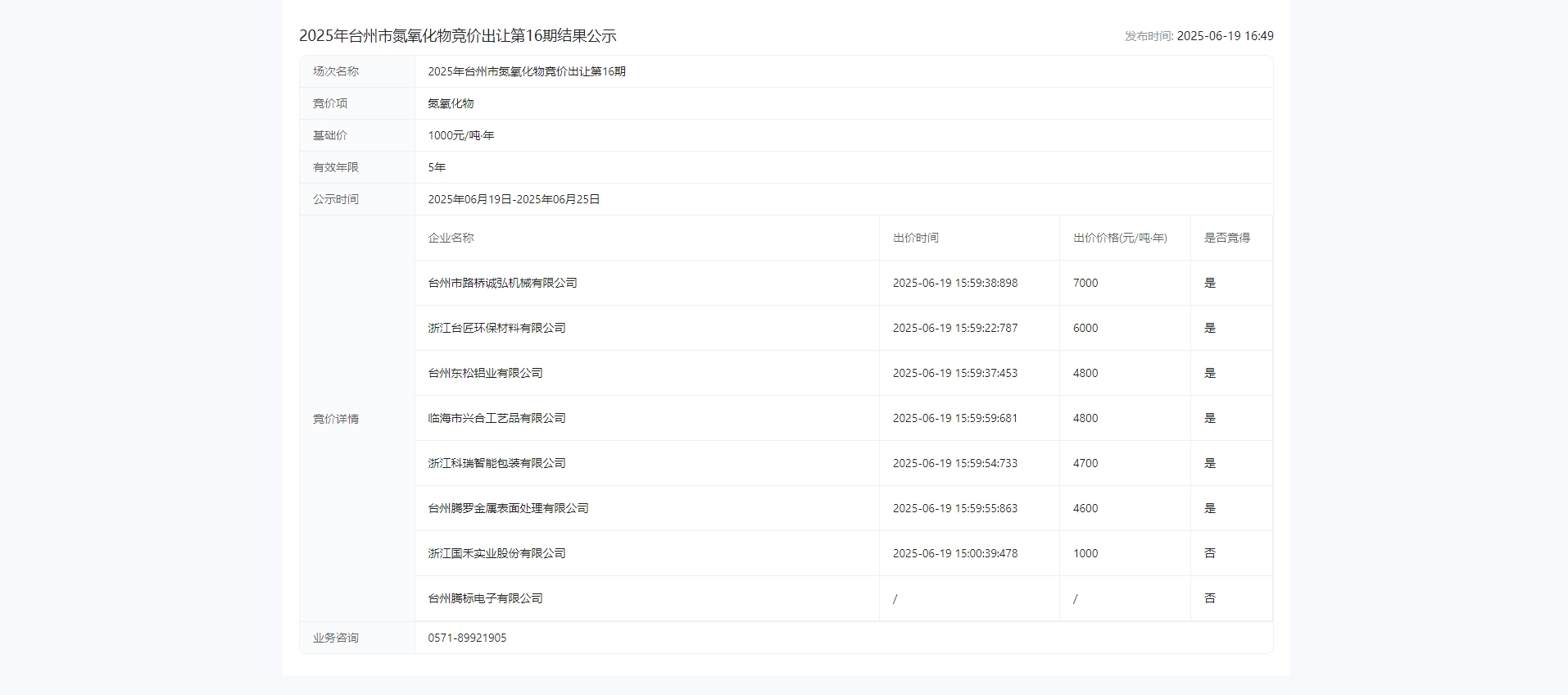
Task: Click the 出价价格(元/吨·年) column header
Action: 1120,238
